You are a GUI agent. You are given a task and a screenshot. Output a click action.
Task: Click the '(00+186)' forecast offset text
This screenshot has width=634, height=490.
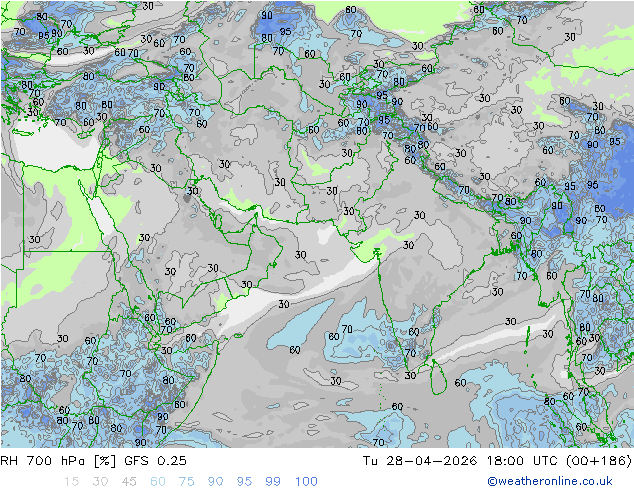click(x=598, y=461)
